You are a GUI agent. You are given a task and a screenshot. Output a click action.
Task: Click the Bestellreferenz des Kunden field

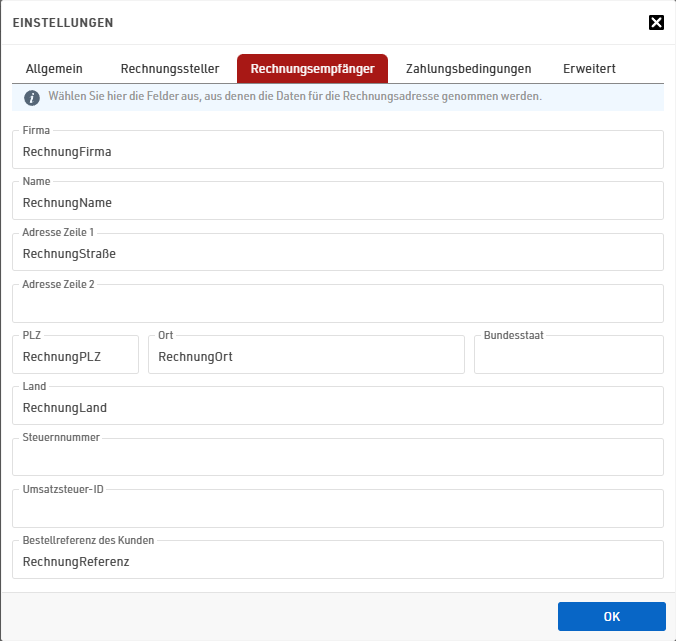coord(337,561)
